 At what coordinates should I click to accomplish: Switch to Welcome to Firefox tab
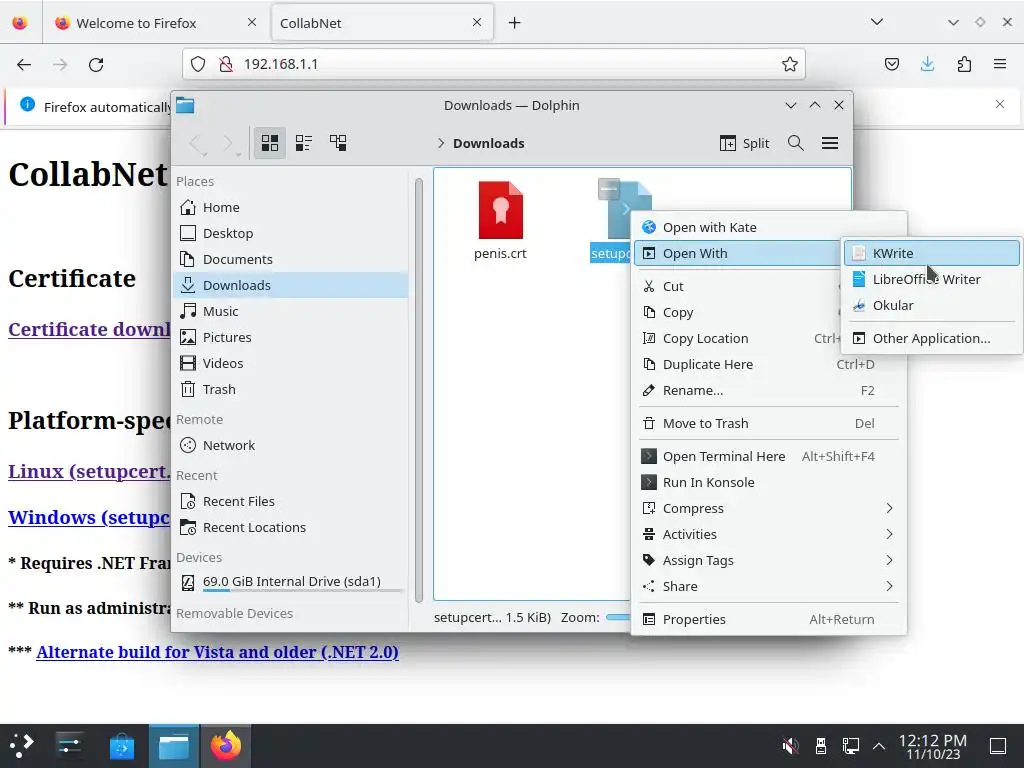click(x=155, y=23)
